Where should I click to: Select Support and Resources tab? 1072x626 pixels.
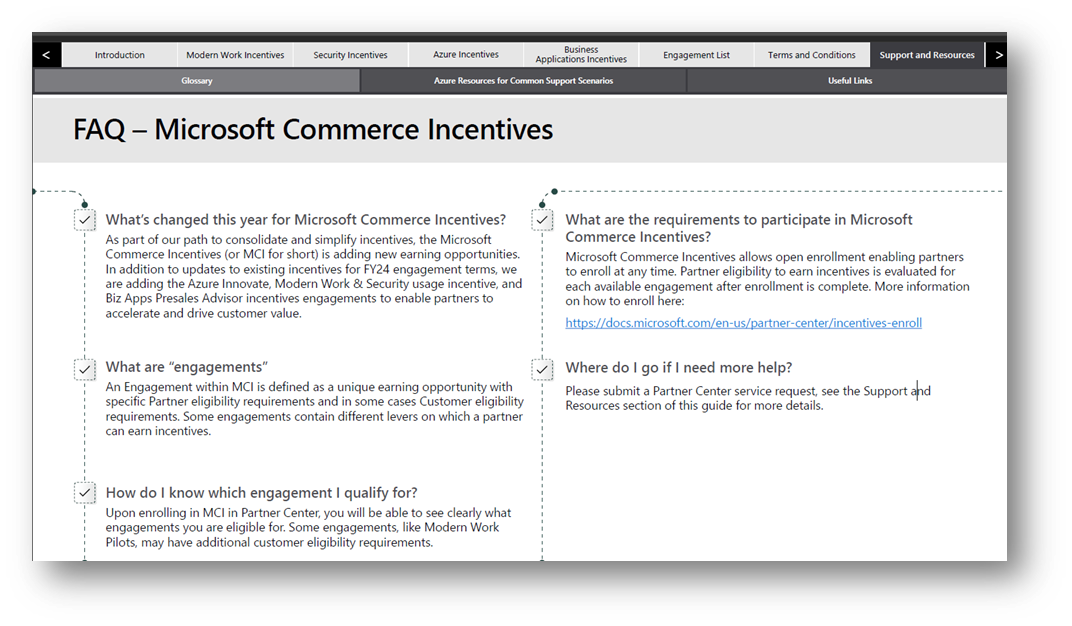pos(927,55)
